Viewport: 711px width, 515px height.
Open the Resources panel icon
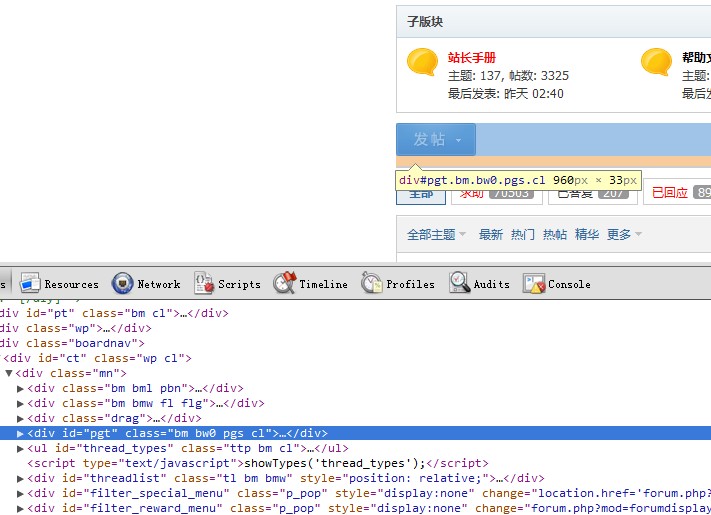30,283
